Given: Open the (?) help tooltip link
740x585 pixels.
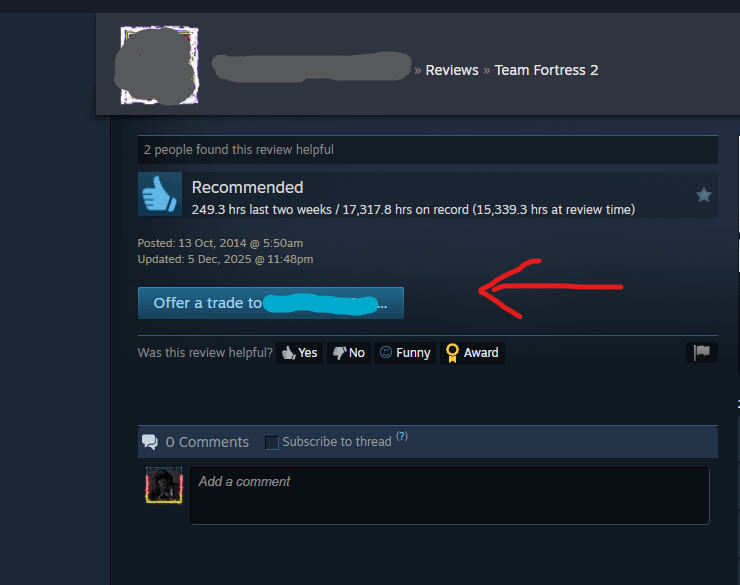Looking at the screenshot, I should (x=402, y=436).
